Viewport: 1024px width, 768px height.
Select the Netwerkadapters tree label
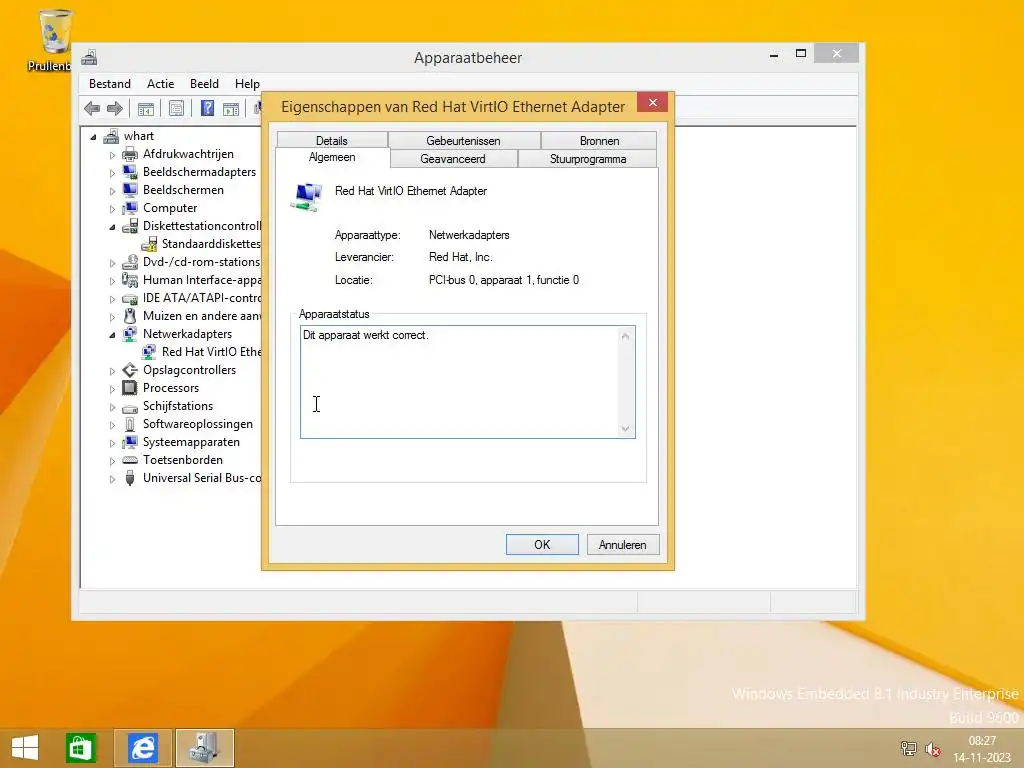[x=187, y=334]
